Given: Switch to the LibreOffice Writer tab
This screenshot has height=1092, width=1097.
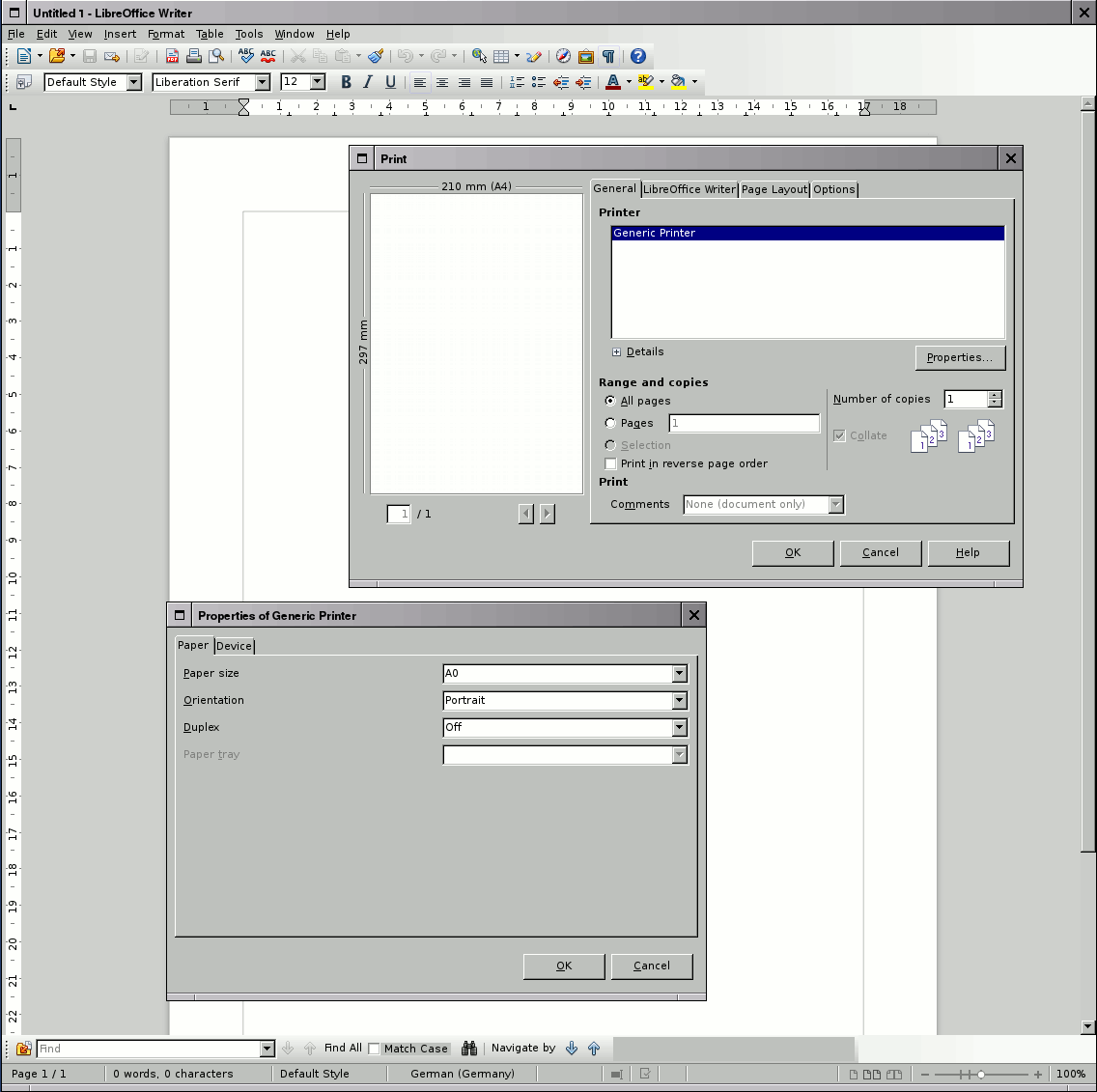Looking at the screenshot, I should coord(689,189).
